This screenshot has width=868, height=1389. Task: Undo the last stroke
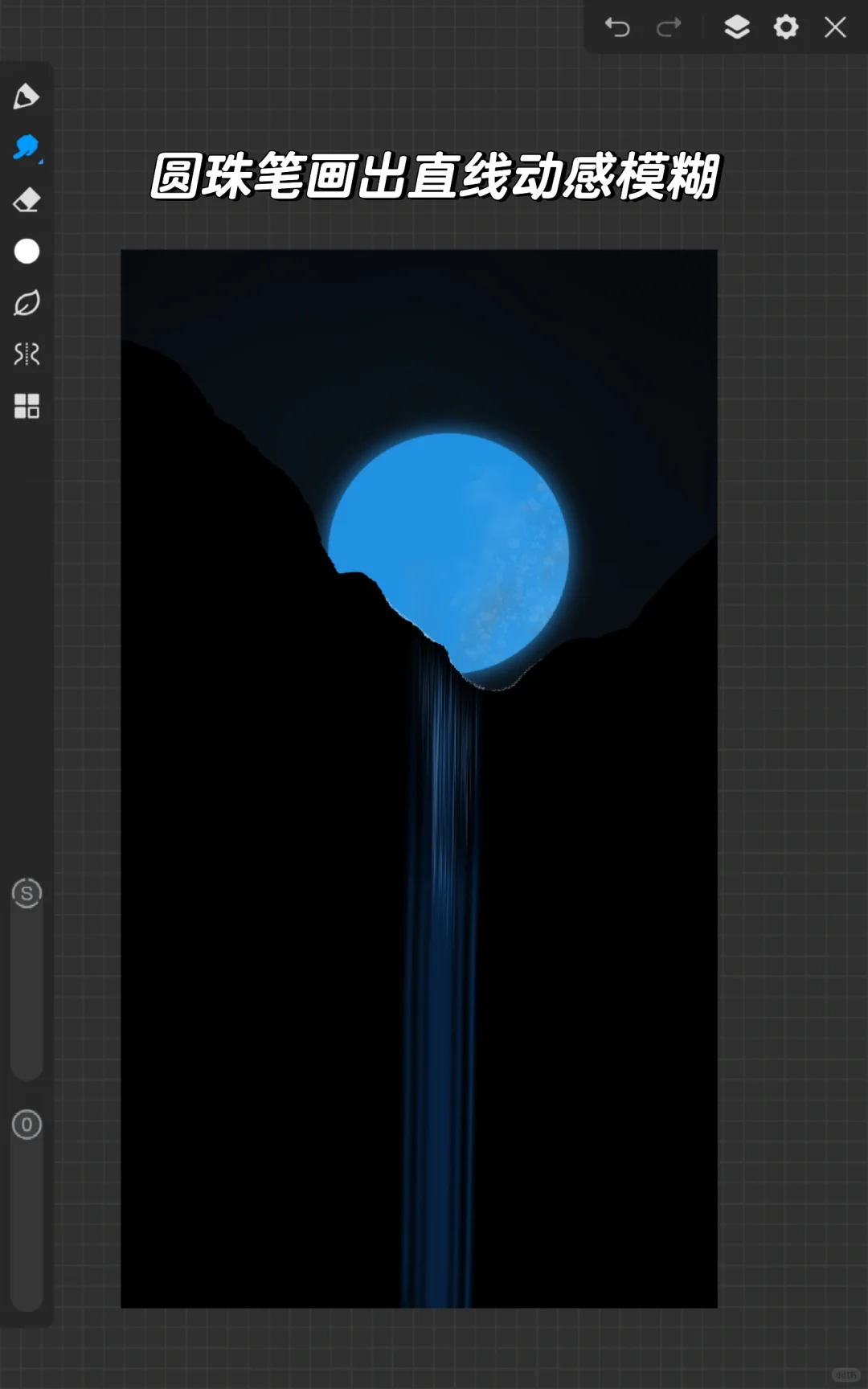tap(617, 27)
